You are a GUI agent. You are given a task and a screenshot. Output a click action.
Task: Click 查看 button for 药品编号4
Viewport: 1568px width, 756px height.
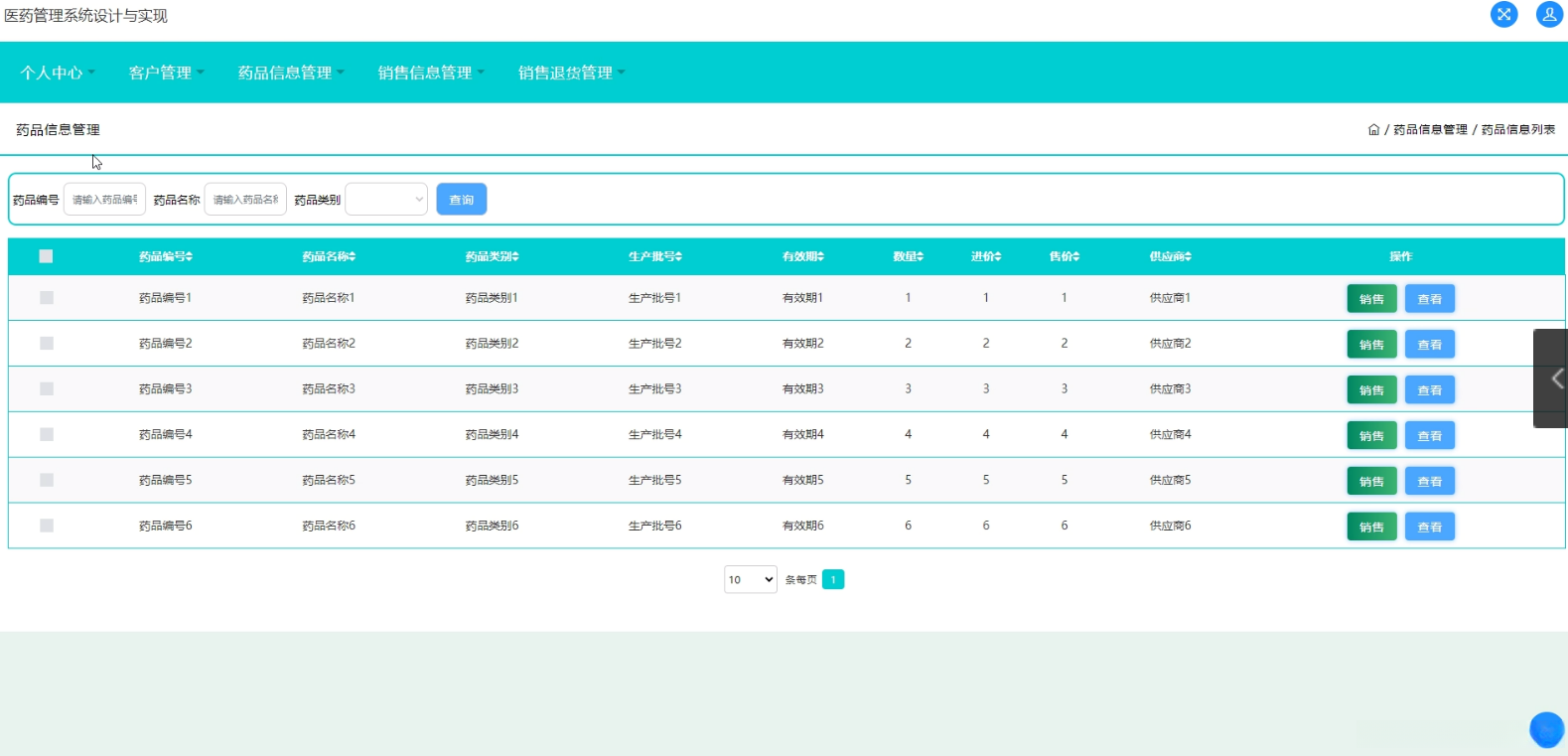pos(1430,436)
